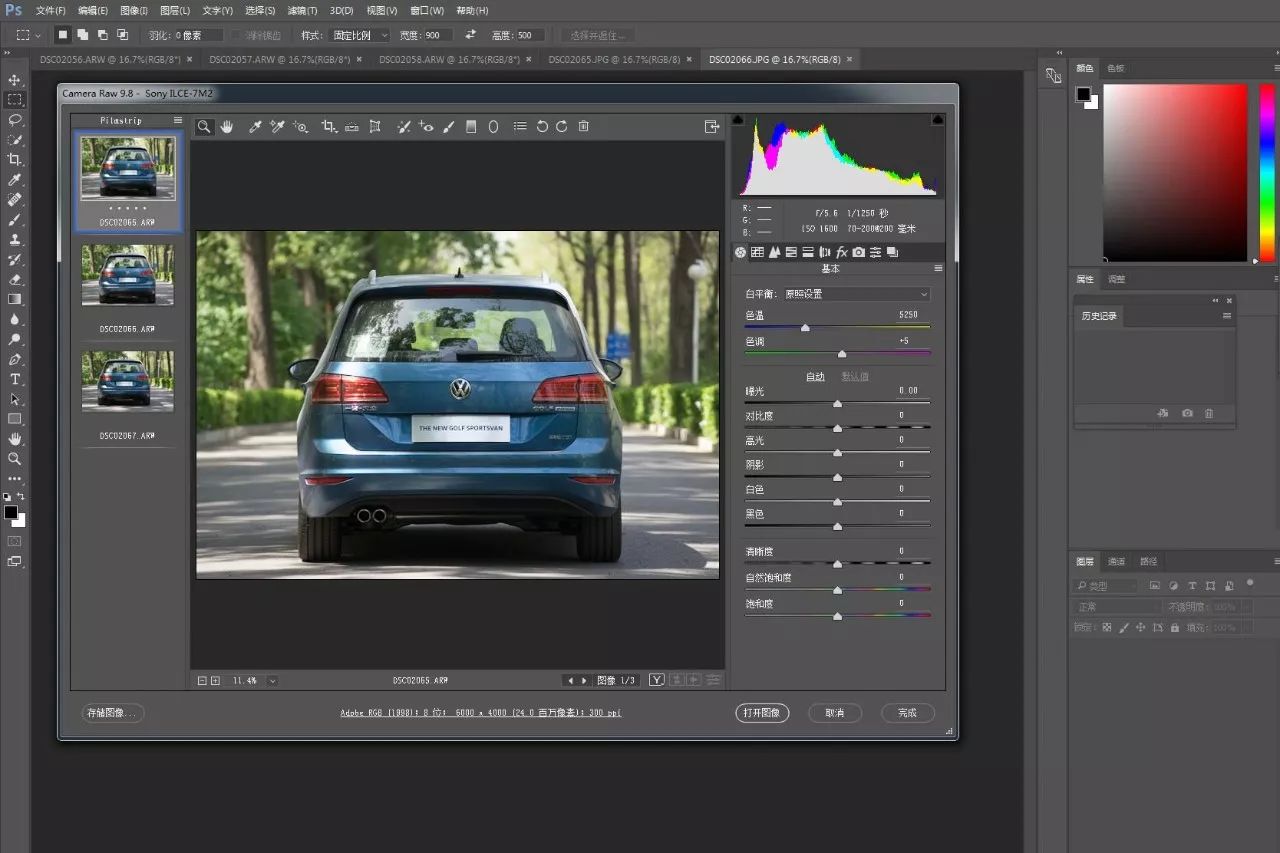Rotate image 90° counter-clockwise

point(542,127)
